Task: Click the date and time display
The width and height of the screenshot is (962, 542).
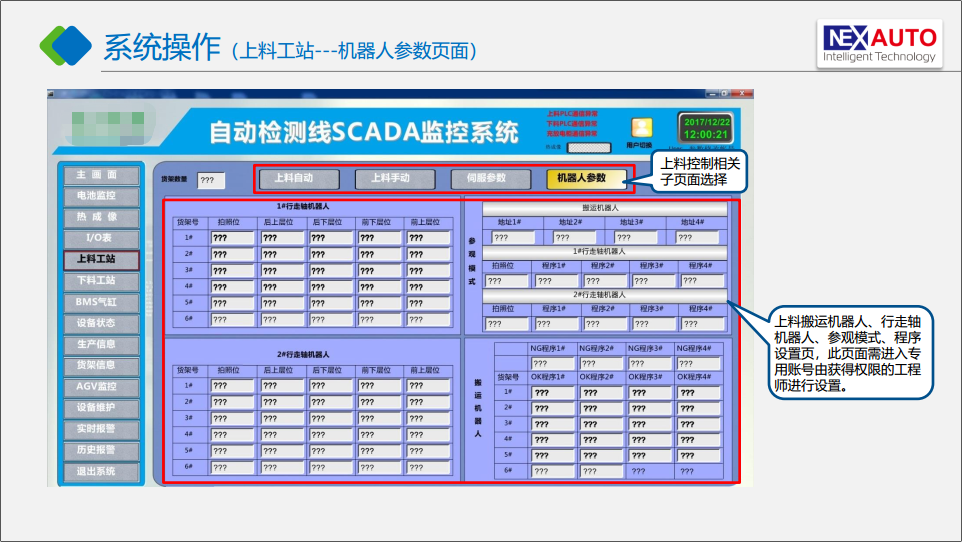Action: click(706, 128)
